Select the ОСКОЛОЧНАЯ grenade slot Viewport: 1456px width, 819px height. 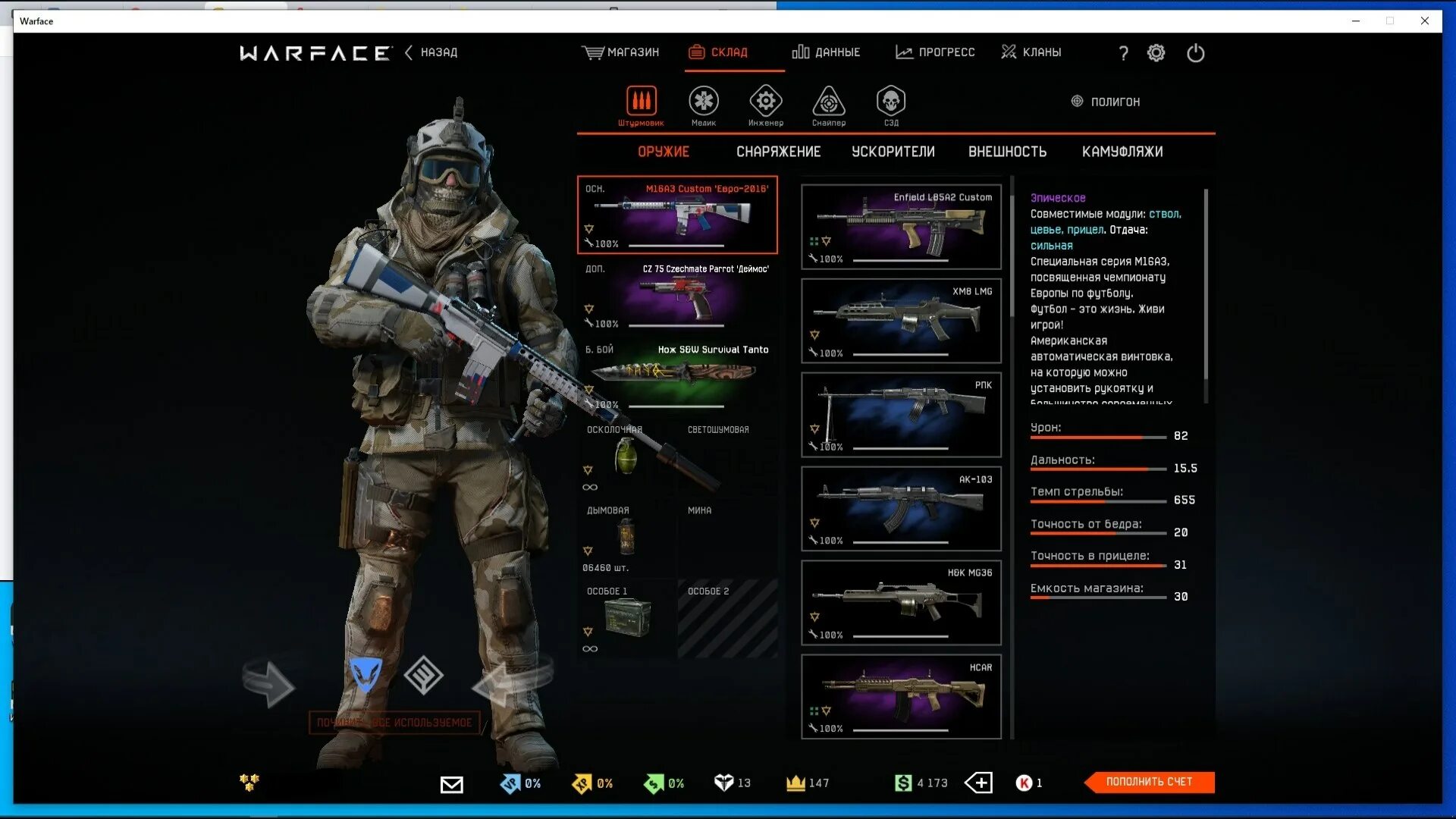(626, 458)
